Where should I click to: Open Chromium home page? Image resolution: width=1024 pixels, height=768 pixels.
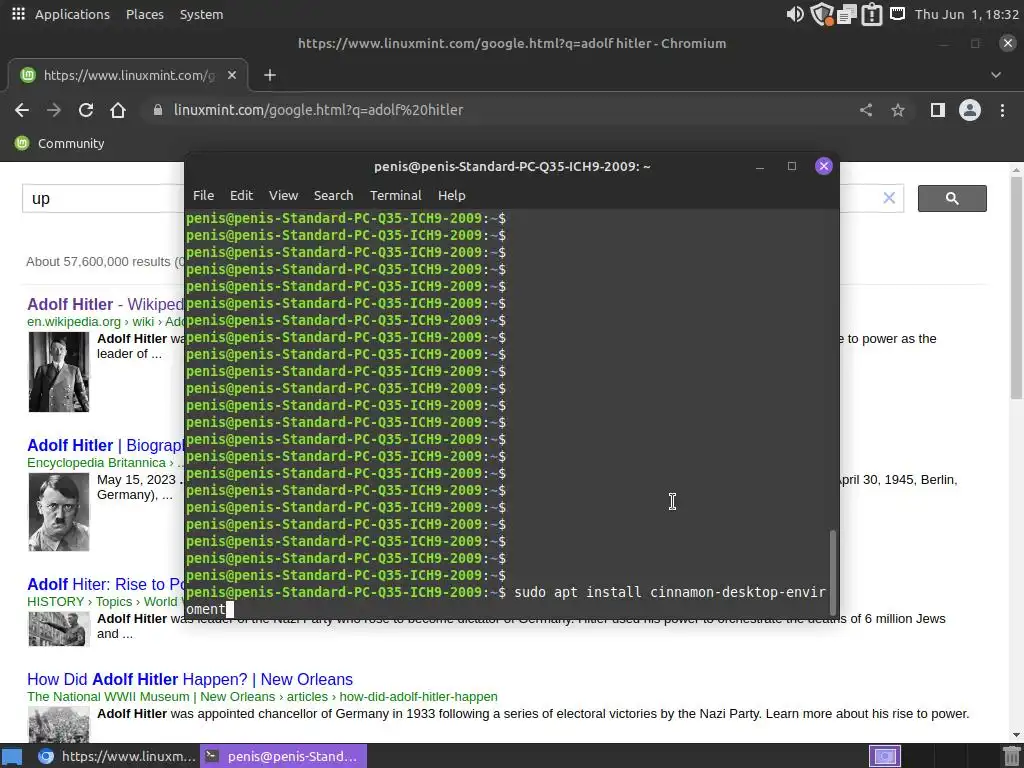(118, 110)
